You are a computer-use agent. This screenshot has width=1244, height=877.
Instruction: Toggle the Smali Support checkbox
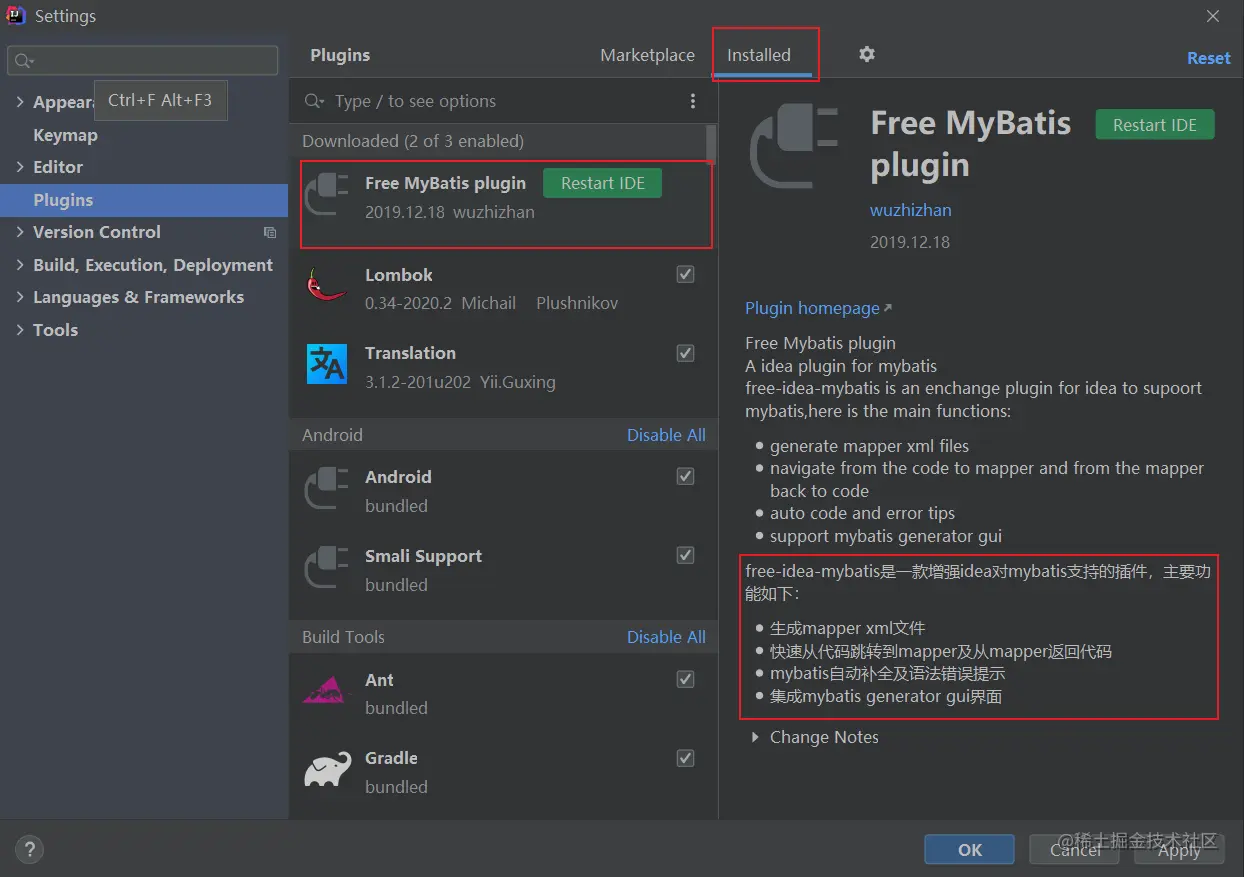coord(685,555)
